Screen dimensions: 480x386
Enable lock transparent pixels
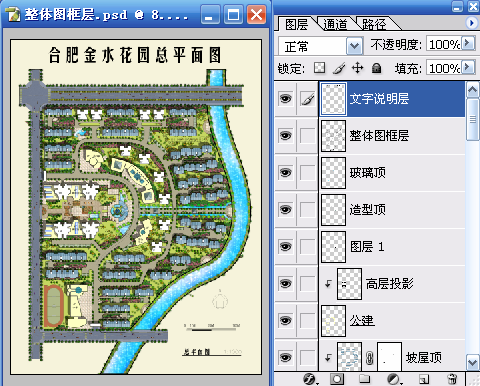click(x=319, y=68)
